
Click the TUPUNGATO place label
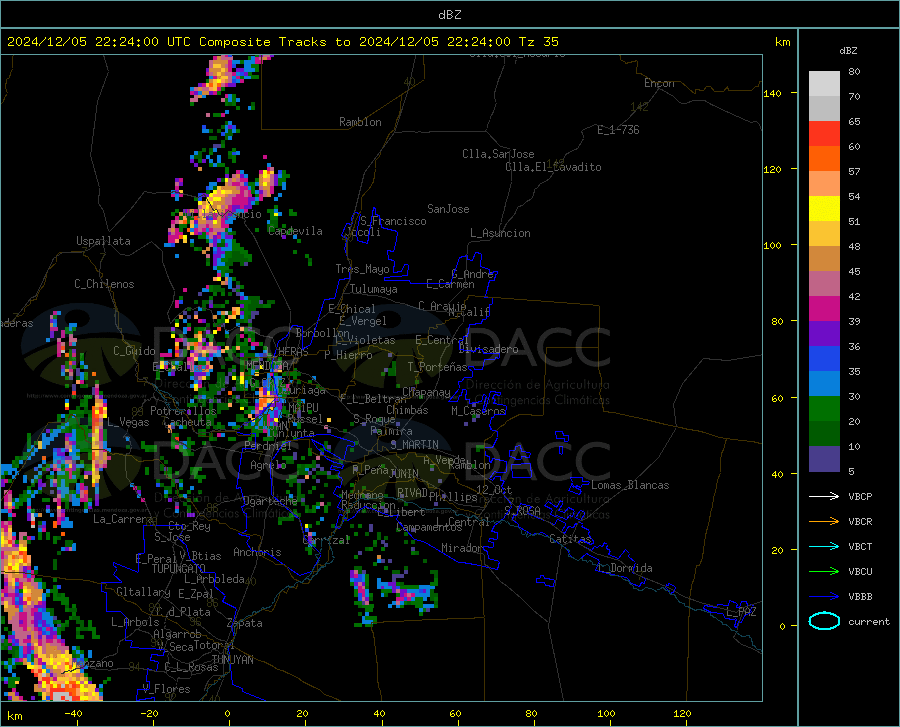pyautogui.click(x=179, y=569)
